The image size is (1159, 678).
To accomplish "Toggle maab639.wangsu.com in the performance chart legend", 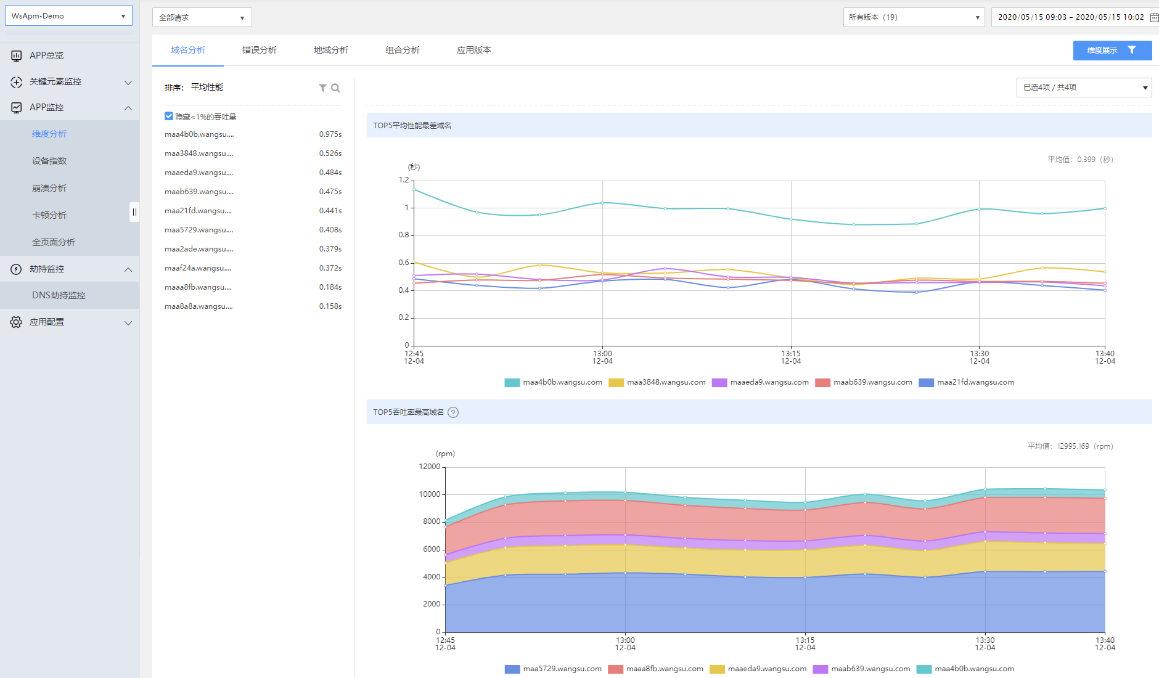I will pos(864,382).
